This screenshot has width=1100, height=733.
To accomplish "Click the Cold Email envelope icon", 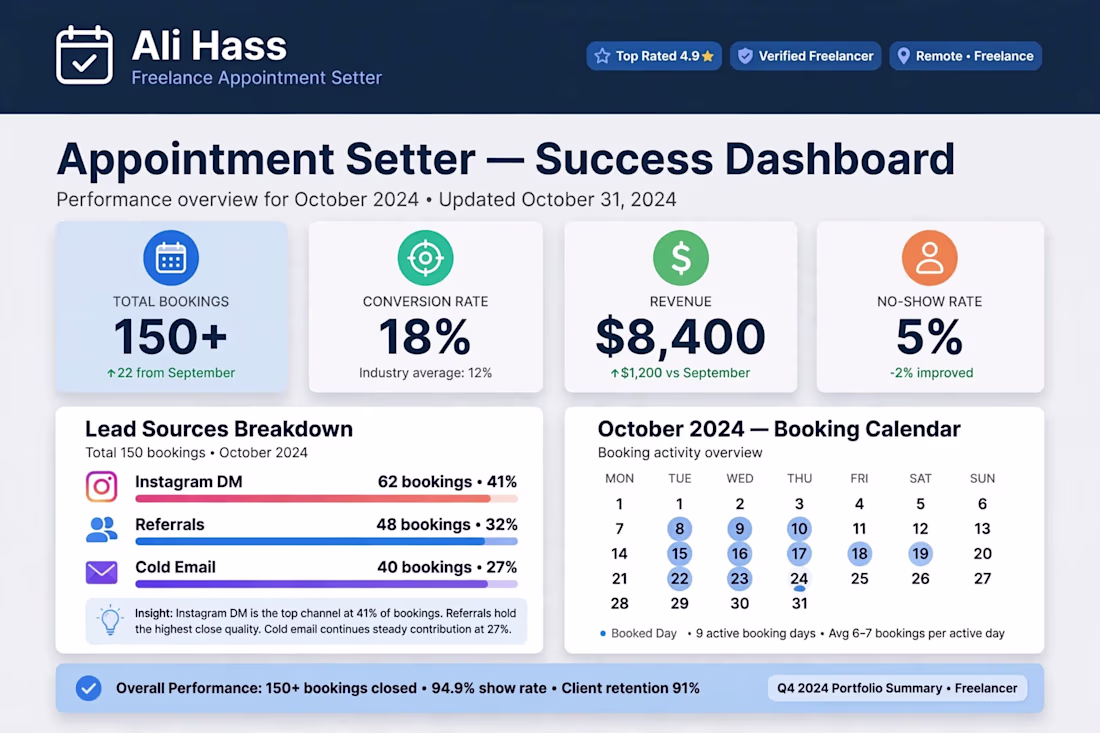I will (102, 572).
